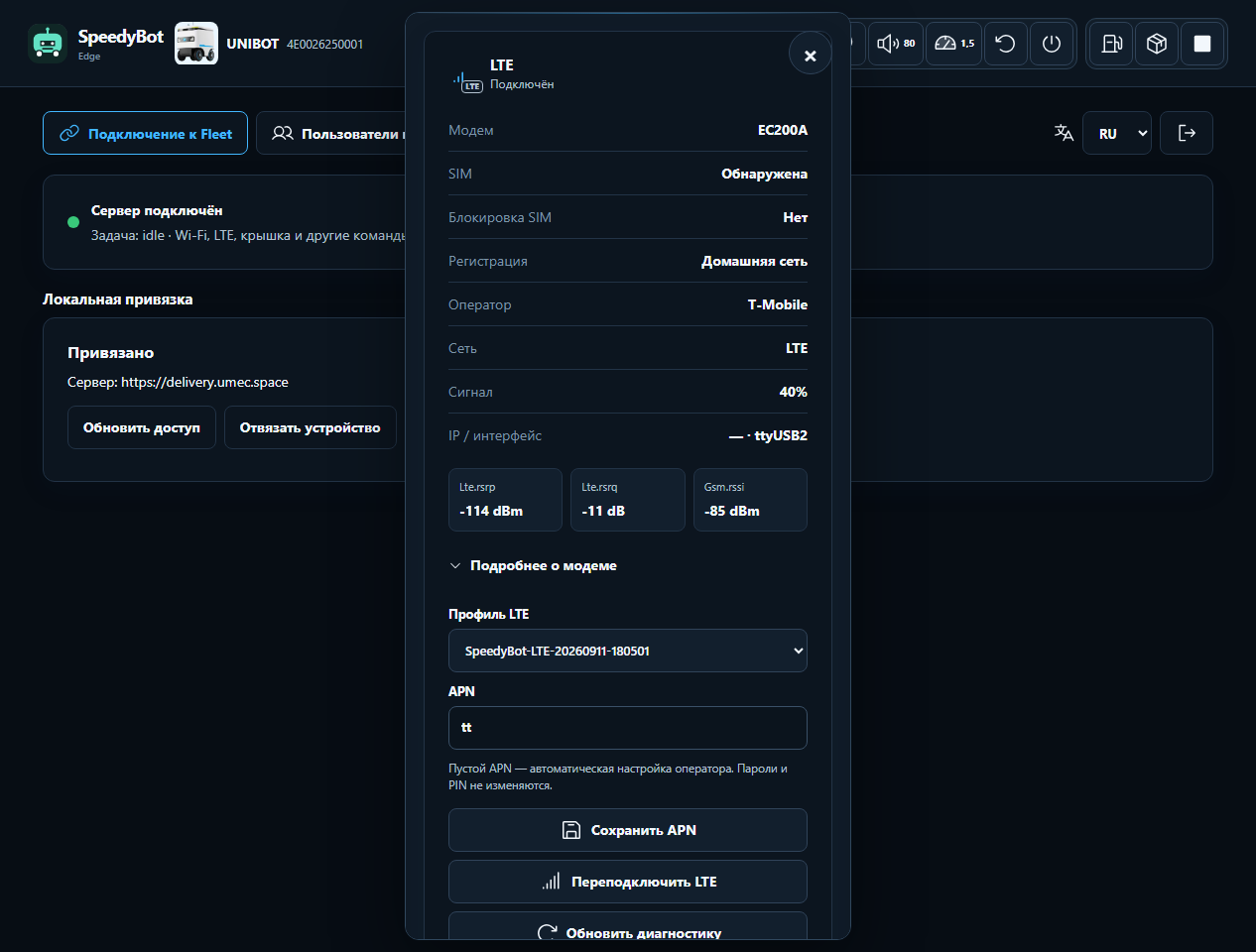Click the power button icon
1256x952 pixels.
(x=1052, y=44)
